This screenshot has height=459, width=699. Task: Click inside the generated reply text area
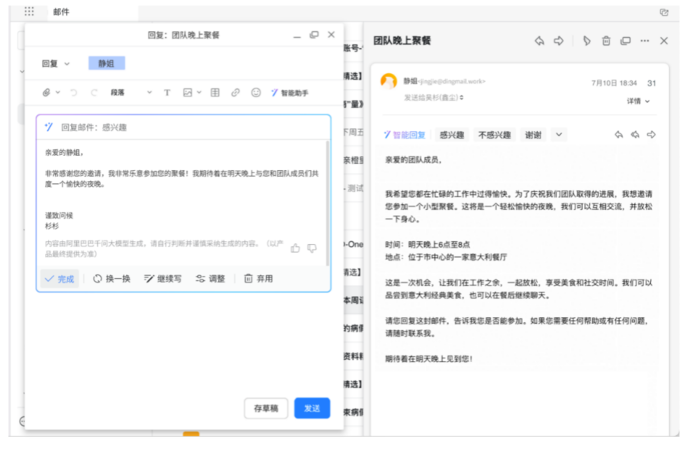tap(180, 190)
